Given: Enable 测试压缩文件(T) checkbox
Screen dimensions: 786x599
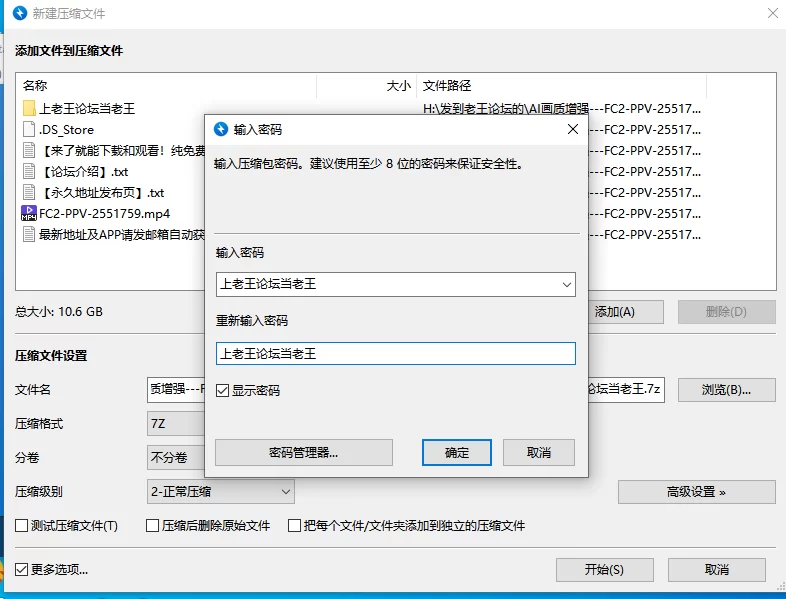Looking at the screenshot, I should pyautogui.click(x=22, y=525).
